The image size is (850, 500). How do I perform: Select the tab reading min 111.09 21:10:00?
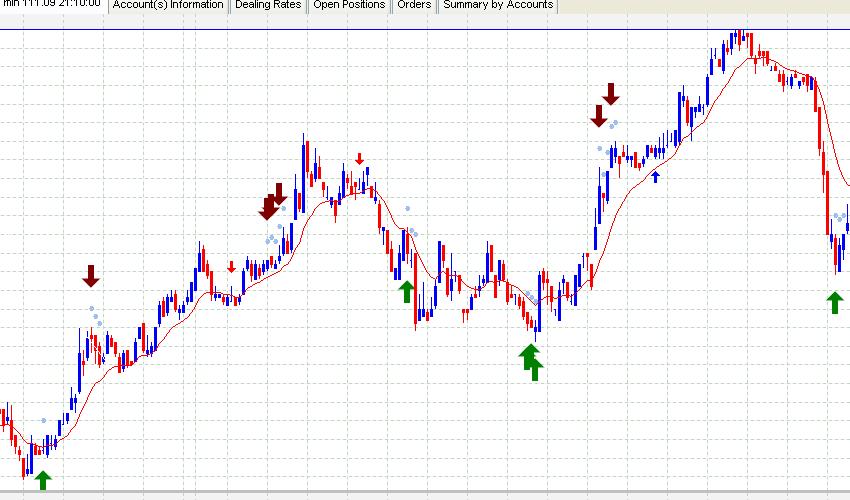(x=53, y=5)
